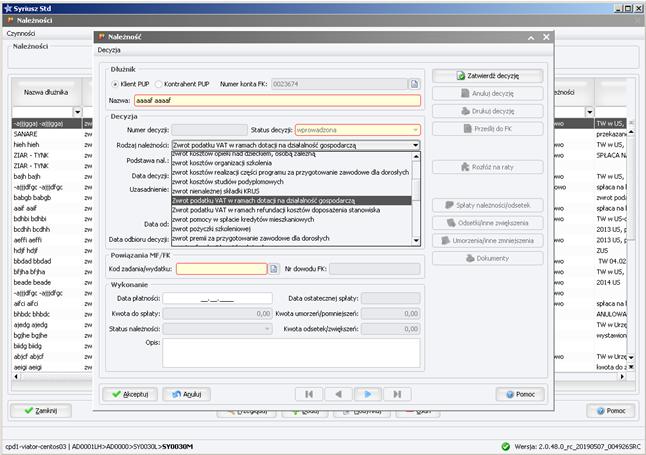
Task: Select the Kontrahent PUP radio button
Action: [158, 84]
